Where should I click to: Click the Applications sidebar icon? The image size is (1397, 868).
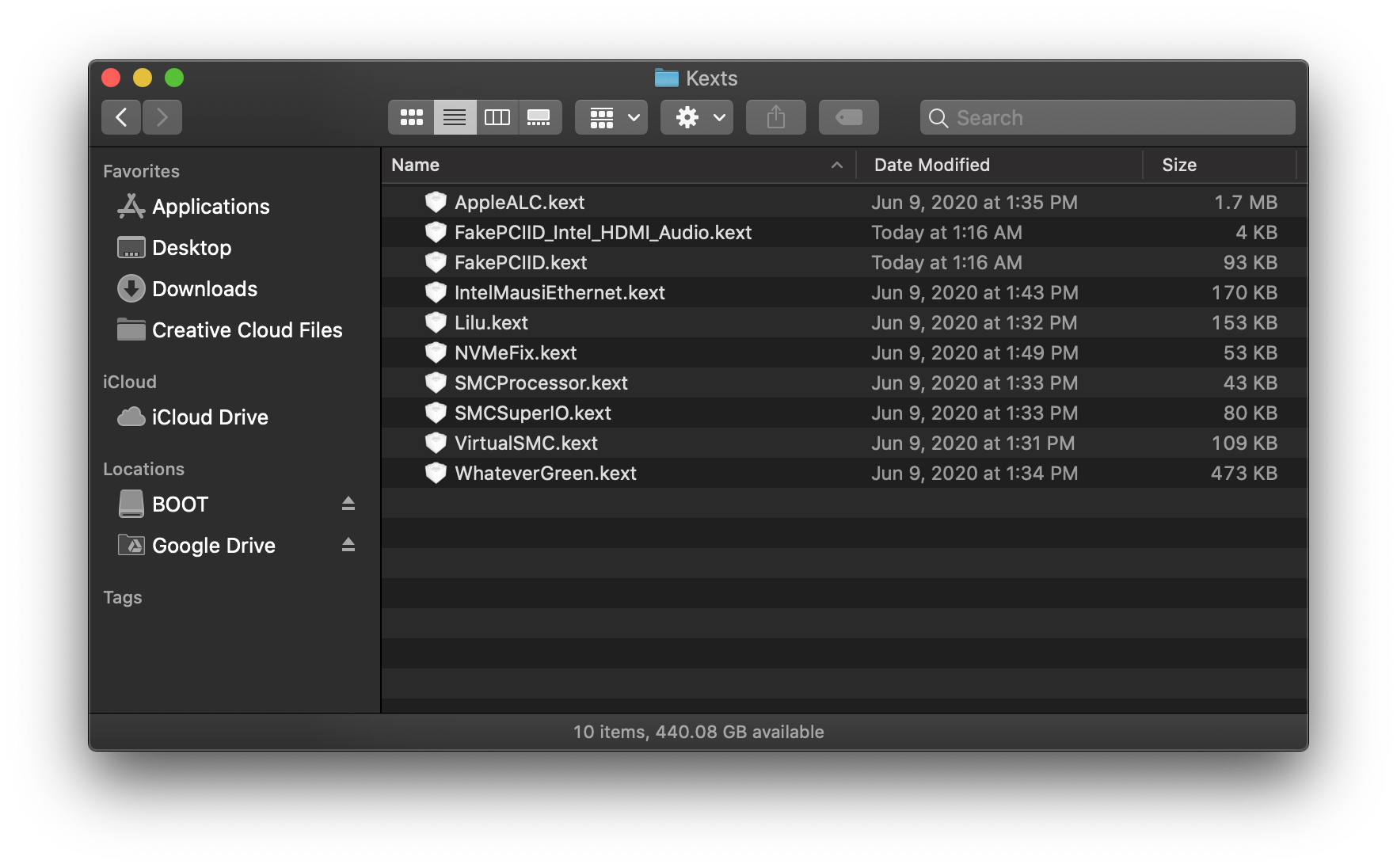click(x=131, y=206)
